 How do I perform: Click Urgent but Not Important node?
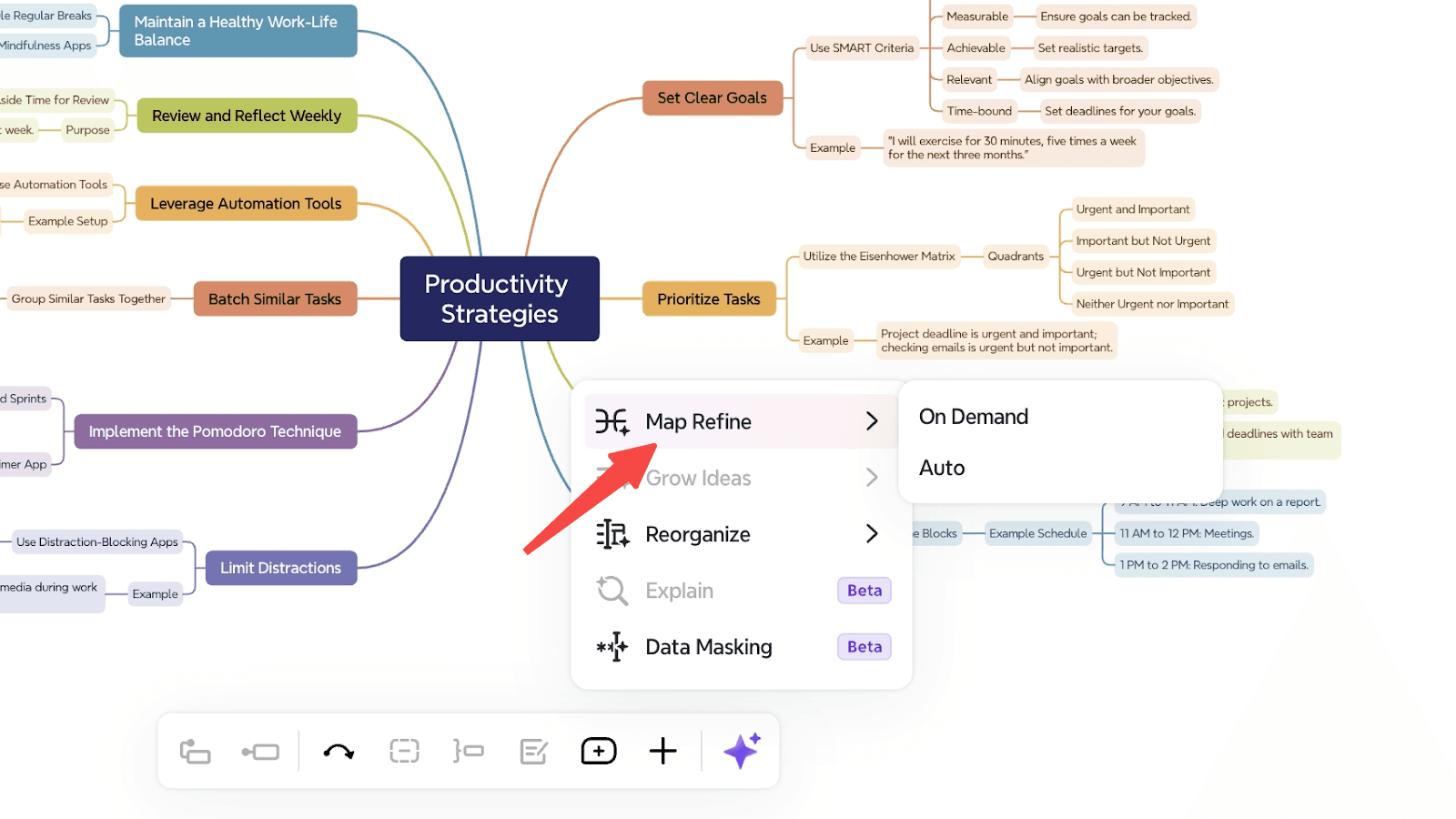tap(1143, 272)
